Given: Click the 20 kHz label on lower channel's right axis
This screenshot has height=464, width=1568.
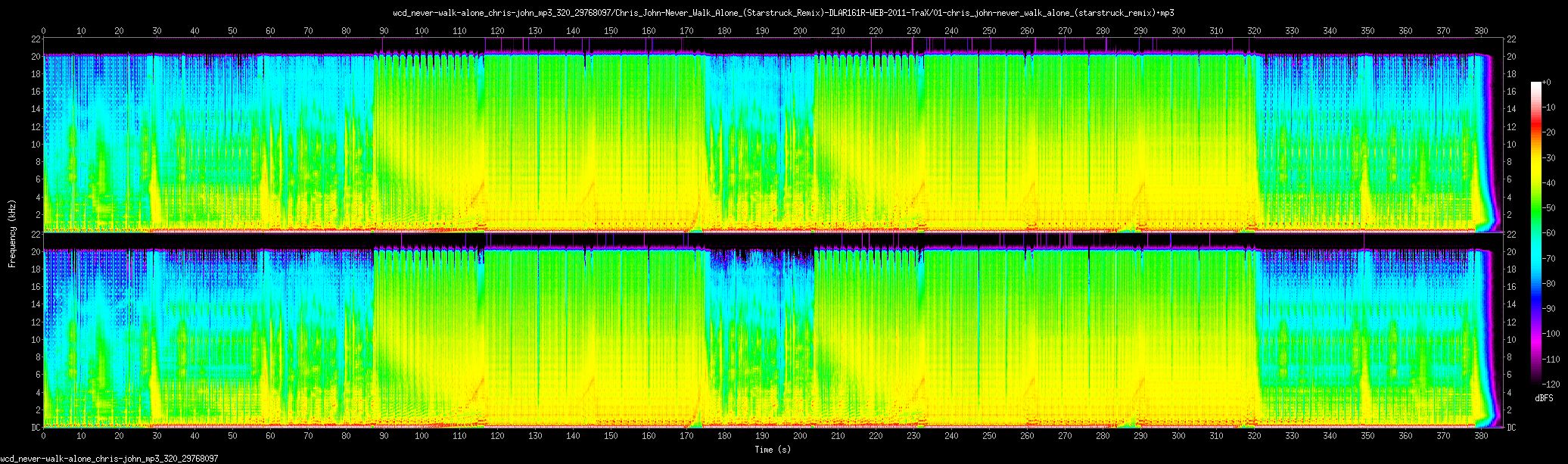Looking at the screenshot, I should pyautogui.click(x=1511, y=252).
